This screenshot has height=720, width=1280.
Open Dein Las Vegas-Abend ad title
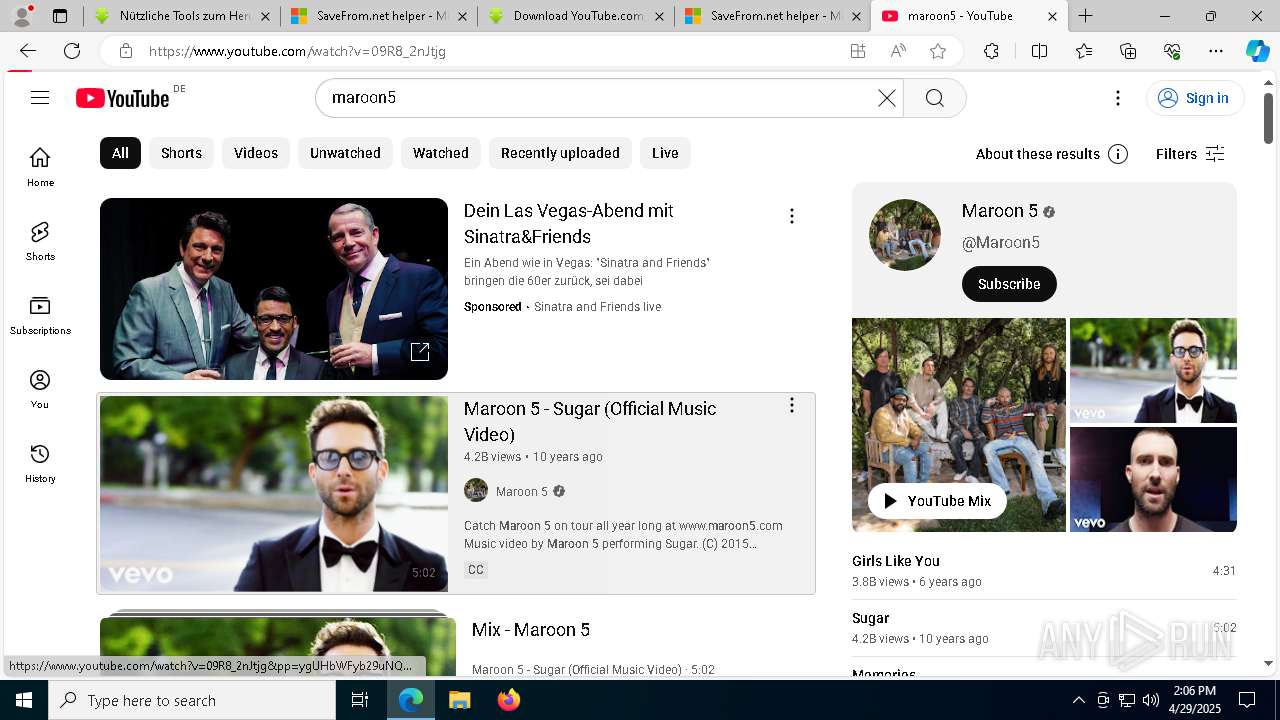[568, 224]
